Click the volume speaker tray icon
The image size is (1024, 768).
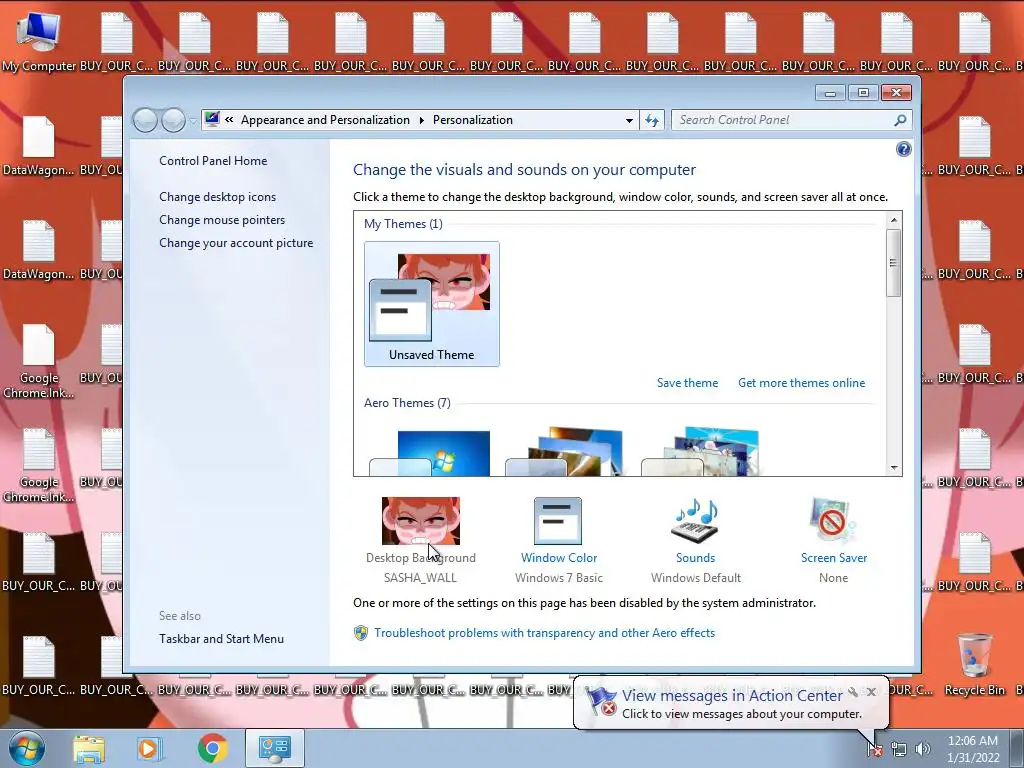point(923,750)
